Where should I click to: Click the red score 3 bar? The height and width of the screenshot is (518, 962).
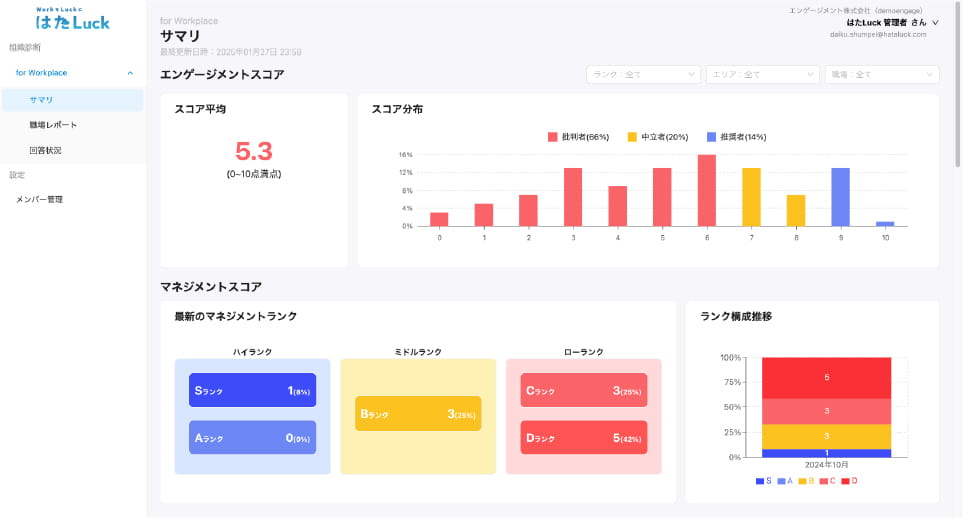point(573,197)
